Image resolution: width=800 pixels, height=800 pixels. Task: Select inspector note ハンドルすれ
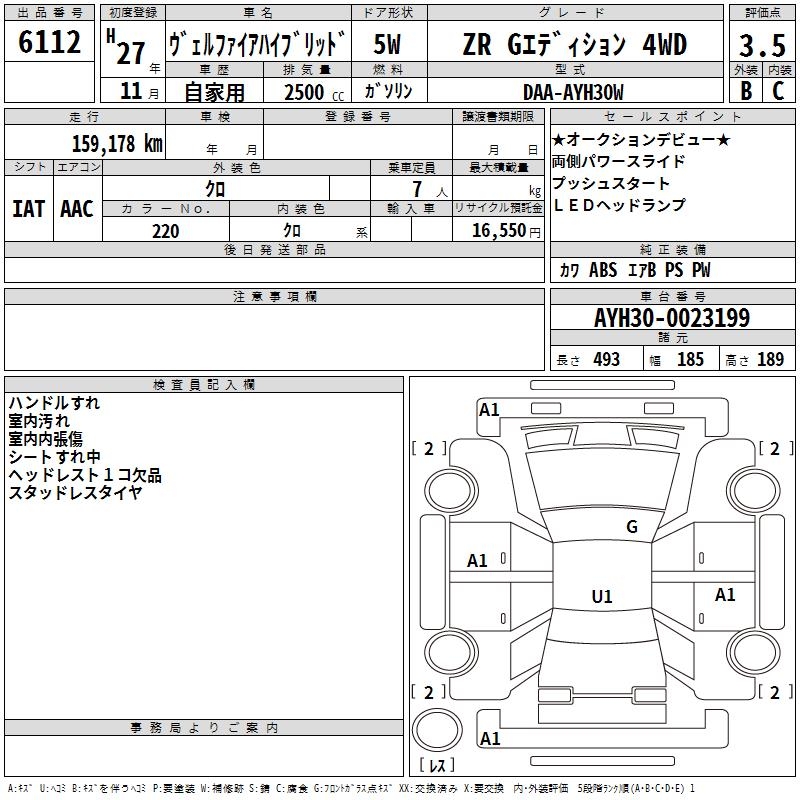tap(54, 403)
